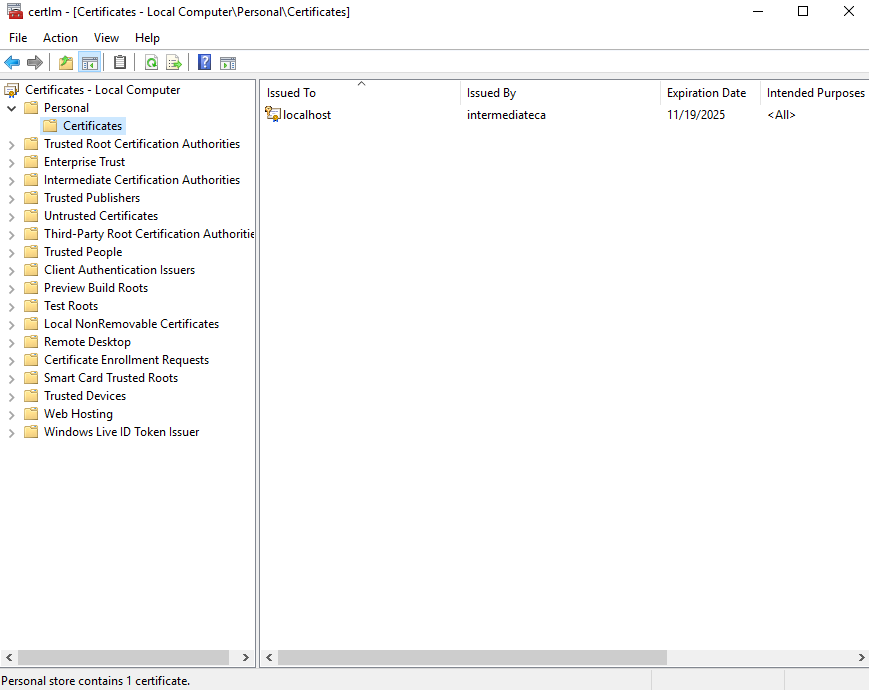
Task: Select the Remote Desktop store folder
Action: [x=87, y=342]
